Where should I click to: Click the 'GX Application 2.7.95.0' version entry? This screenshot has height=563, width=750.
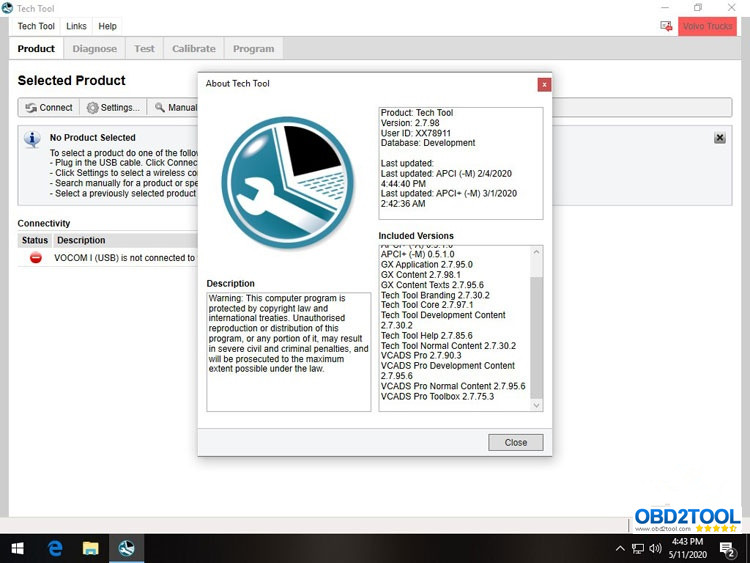click(x=427, y=265)
